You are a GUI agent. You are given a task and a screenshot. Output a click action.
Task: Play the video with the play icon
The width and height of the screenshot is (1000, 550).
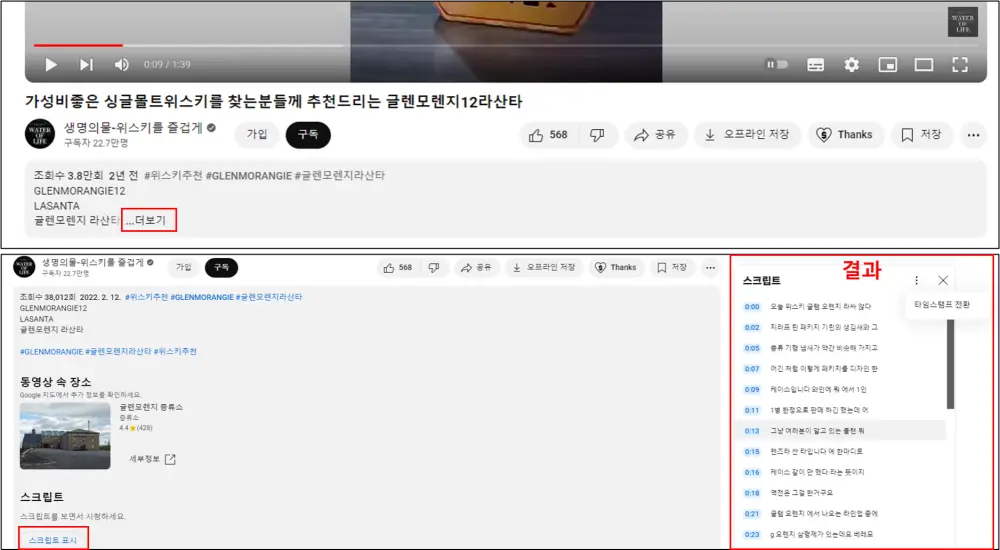51,64
